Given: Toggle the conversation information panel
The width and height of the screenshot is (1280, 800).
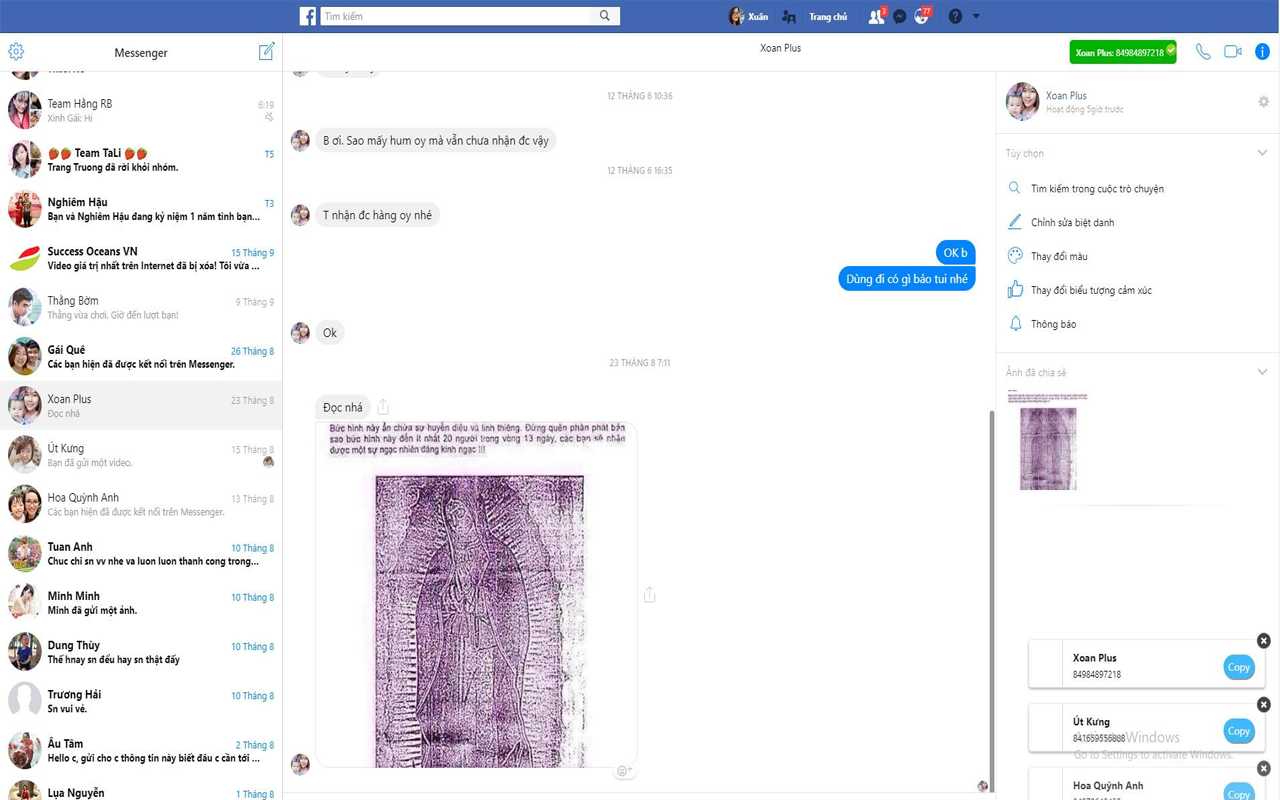Looking at the screenshot, I should (x=1262, y=51).
